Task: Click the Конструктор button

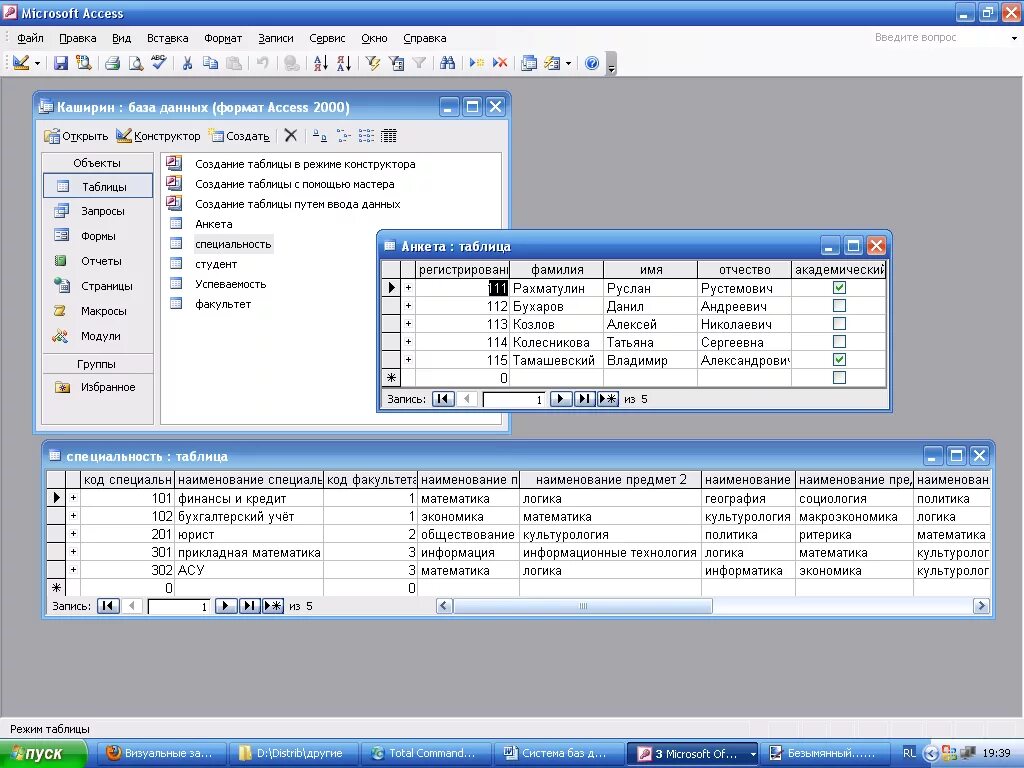Action: tap(159, 136)
